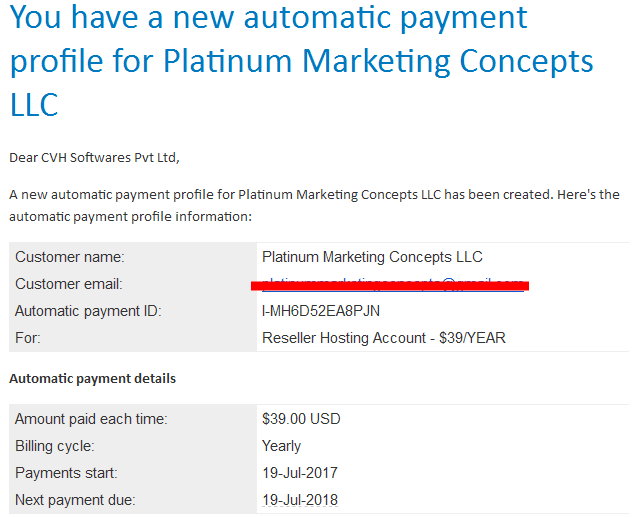Image resolution: width=634 pixels, height=517 pixels.
Task: Click the Customer name value Platinum Marketing Concepts LLC
Action: (x=372, y=257)
